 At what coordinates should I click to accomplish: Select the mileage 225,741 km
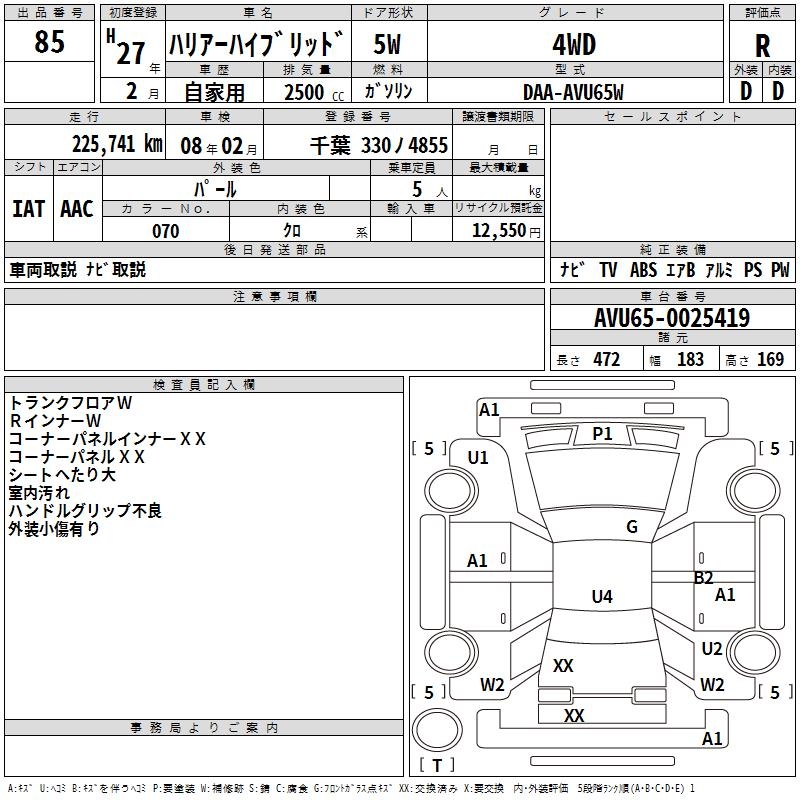point(117,144)
